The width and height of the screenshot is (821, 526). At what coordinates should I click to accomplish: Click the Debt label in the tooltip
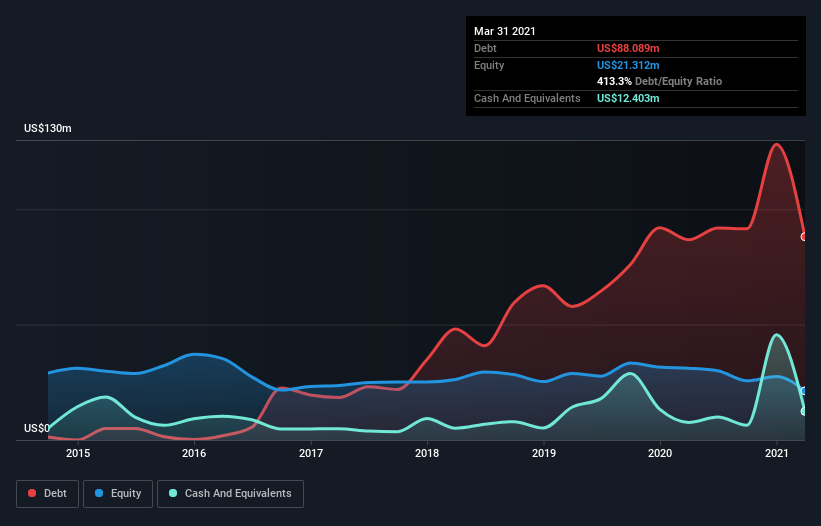(485, 48)
